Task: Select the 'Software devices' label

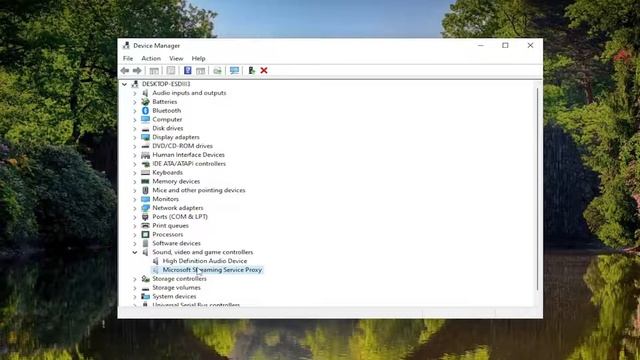Action: click(x=176, y=243)
